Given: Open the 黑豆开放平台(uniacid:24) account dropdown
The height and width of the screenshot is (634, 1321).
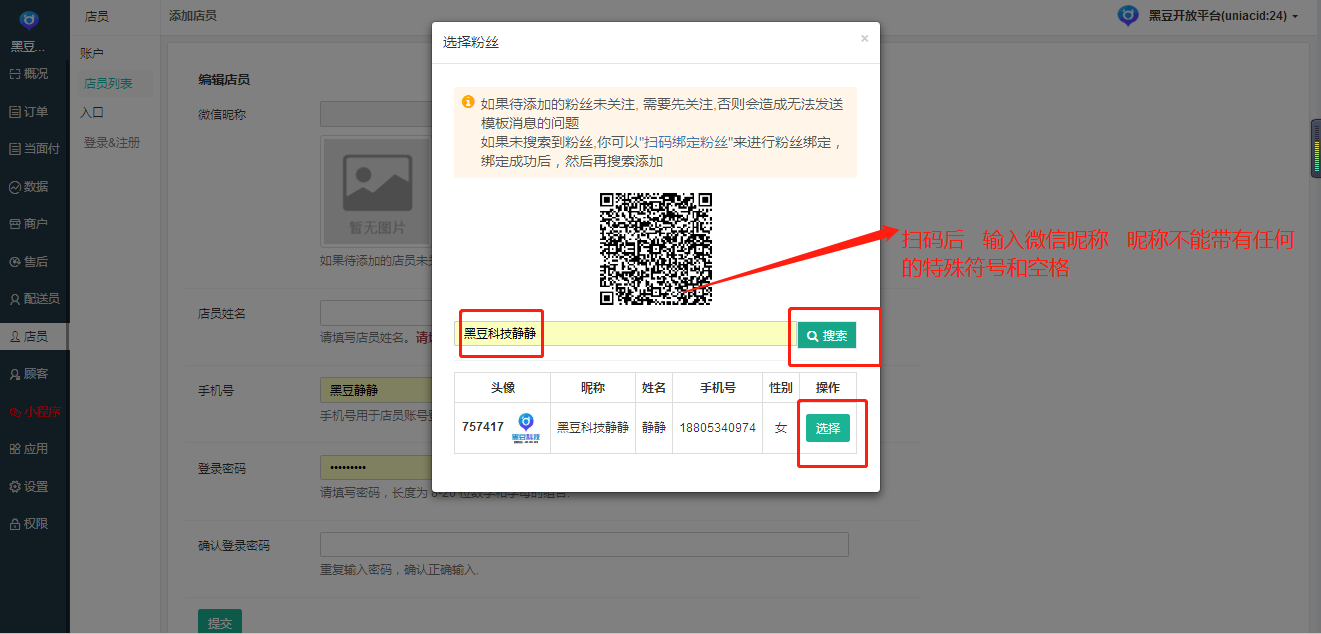Looking at the screenshot, I should click(1223, 16).
